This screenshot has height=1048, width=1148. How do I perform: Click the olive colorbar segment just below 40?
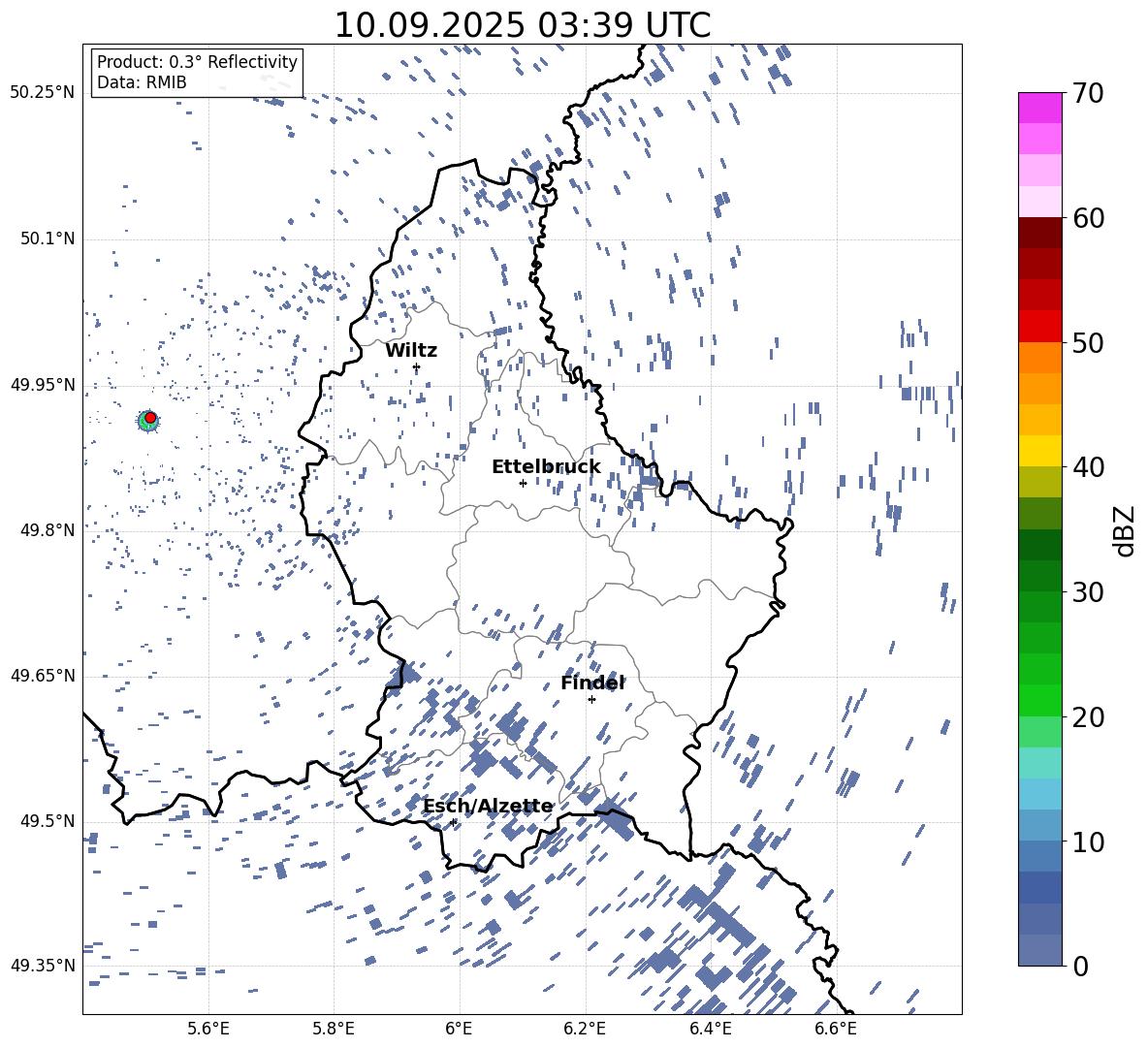point(1039,482)
